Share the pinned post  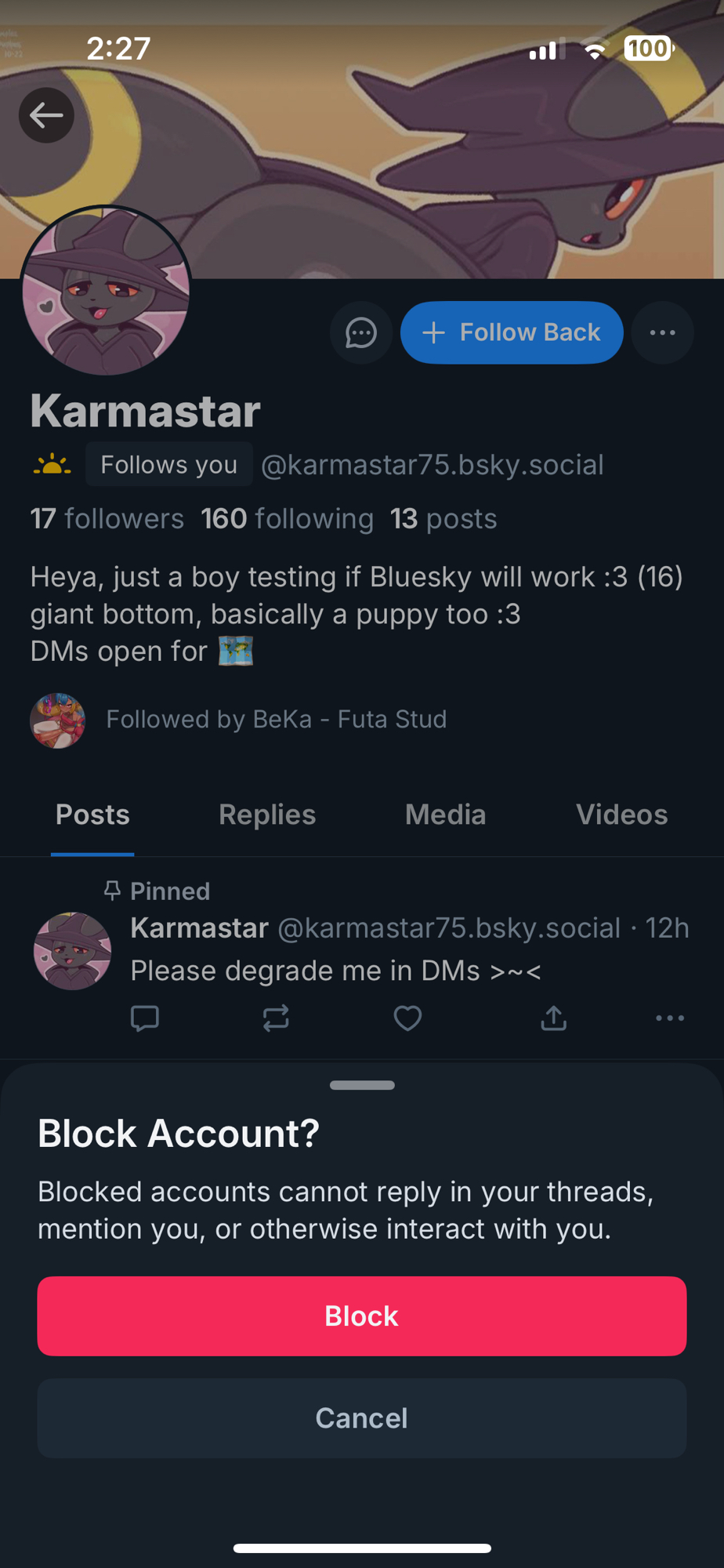(553, 1018)
